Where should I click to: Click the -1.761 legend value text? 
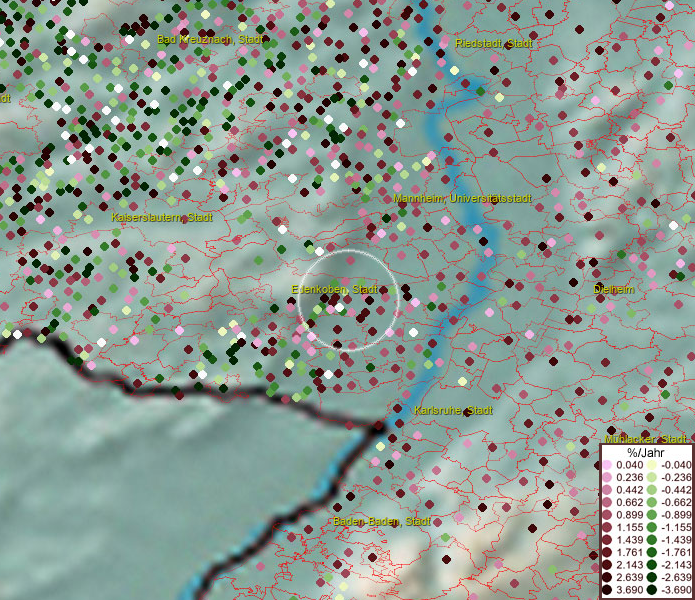tap(676, 553)
